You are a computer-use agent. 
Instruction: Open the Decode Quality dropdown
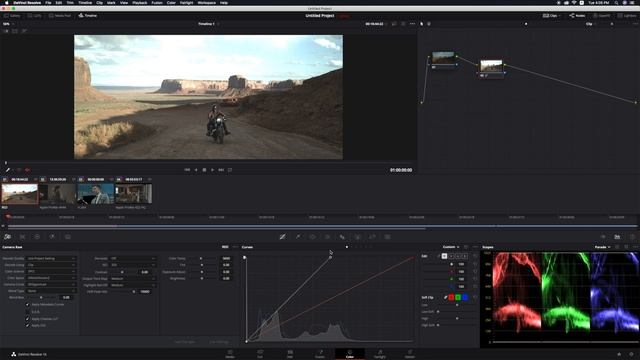[51, 258]
